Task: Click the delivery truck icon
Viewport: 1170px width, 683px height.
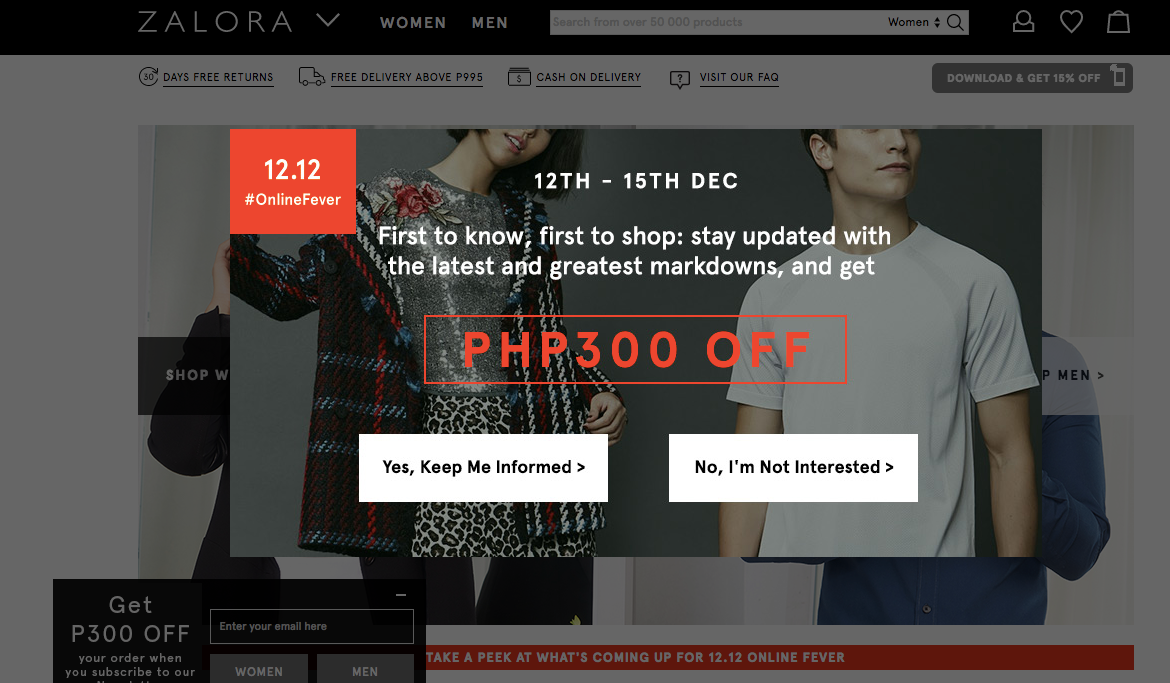Action: tap(311, 76)
